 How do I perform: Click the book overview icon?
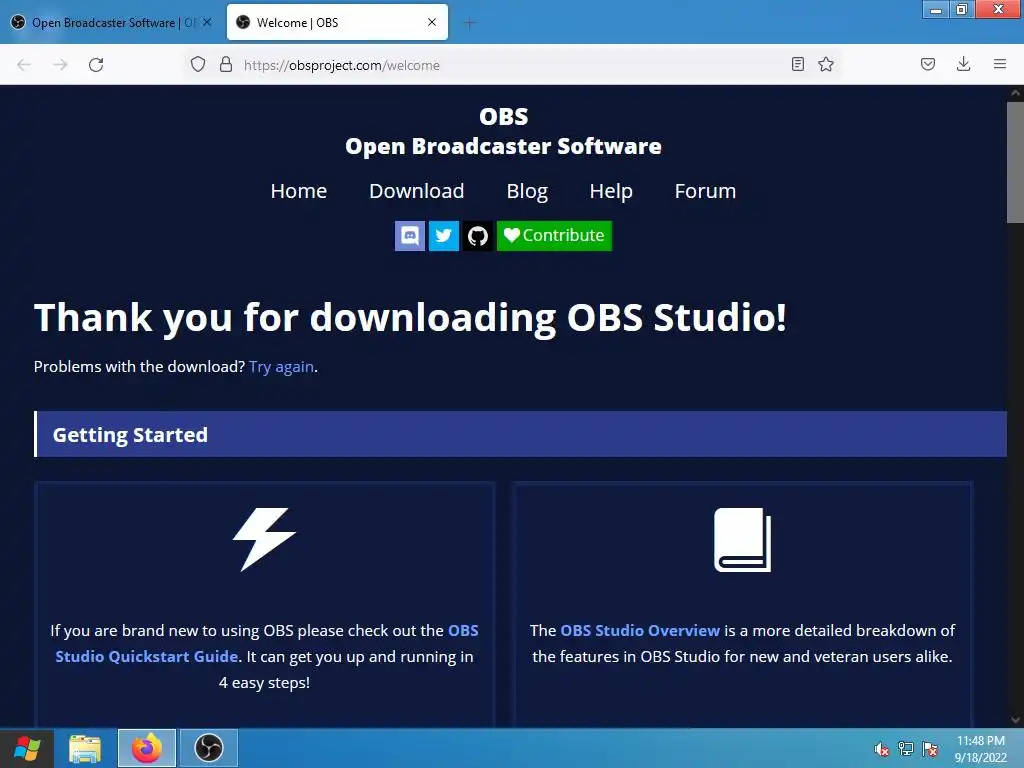coord(743,539)
